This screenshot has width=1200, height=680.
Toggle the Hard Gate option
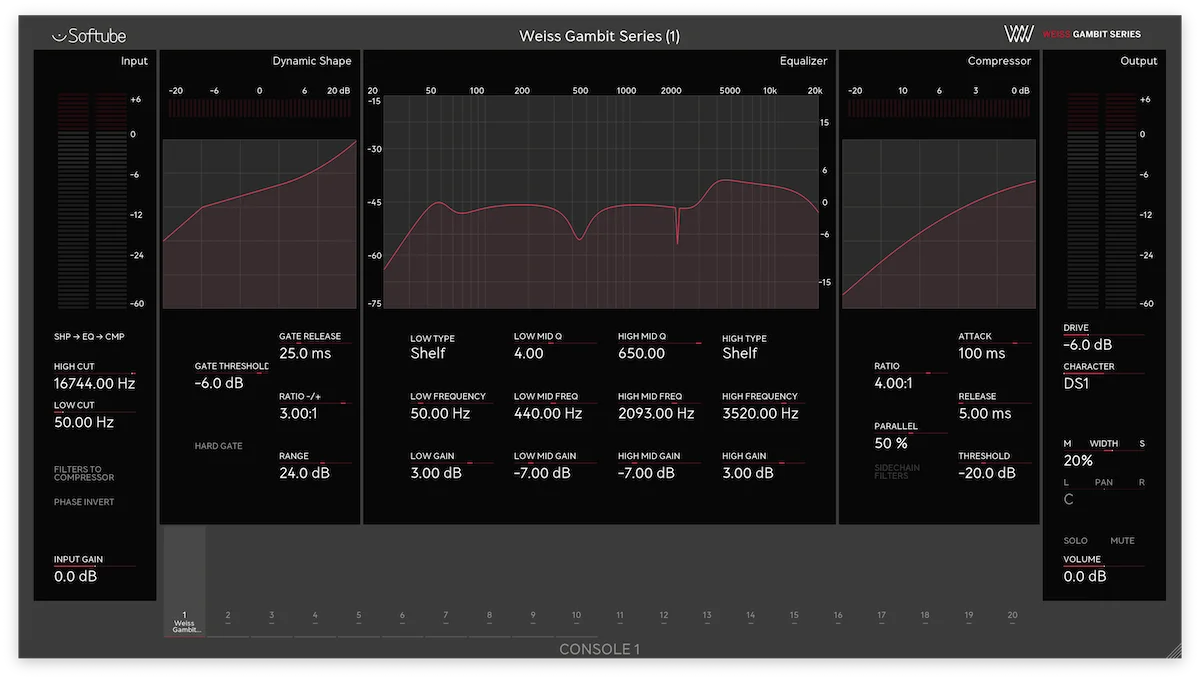[x=218, y=446]
